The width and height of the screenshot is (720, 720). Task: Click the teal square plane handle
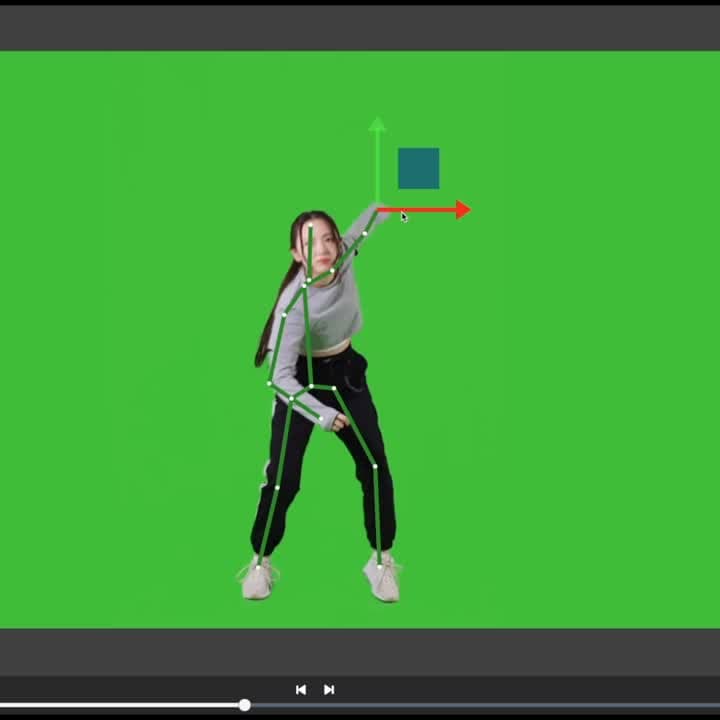pyautogui.click(x=418, y=168)
